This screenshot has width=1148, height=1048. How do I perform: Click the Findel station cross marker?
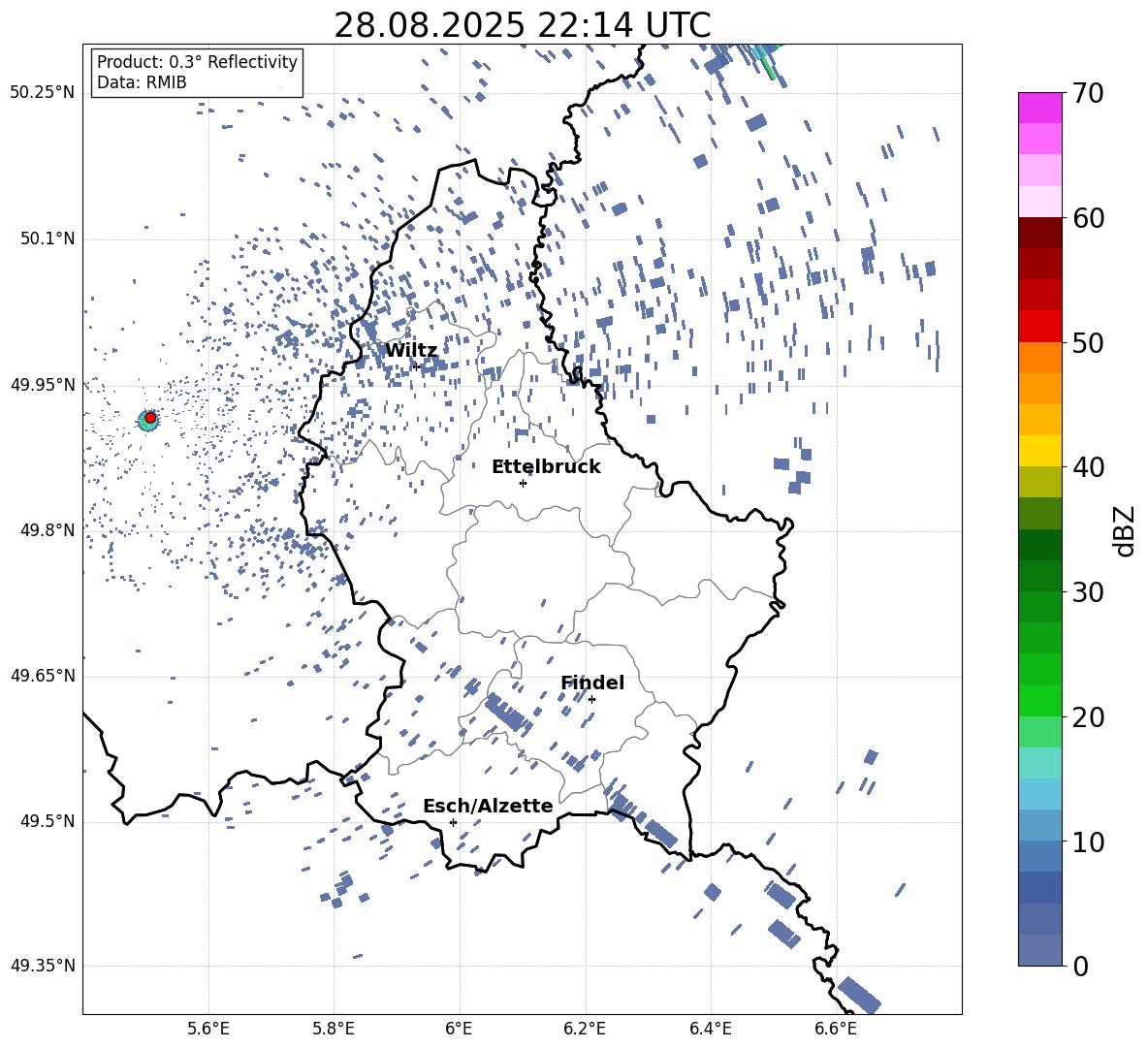(591, 700)
